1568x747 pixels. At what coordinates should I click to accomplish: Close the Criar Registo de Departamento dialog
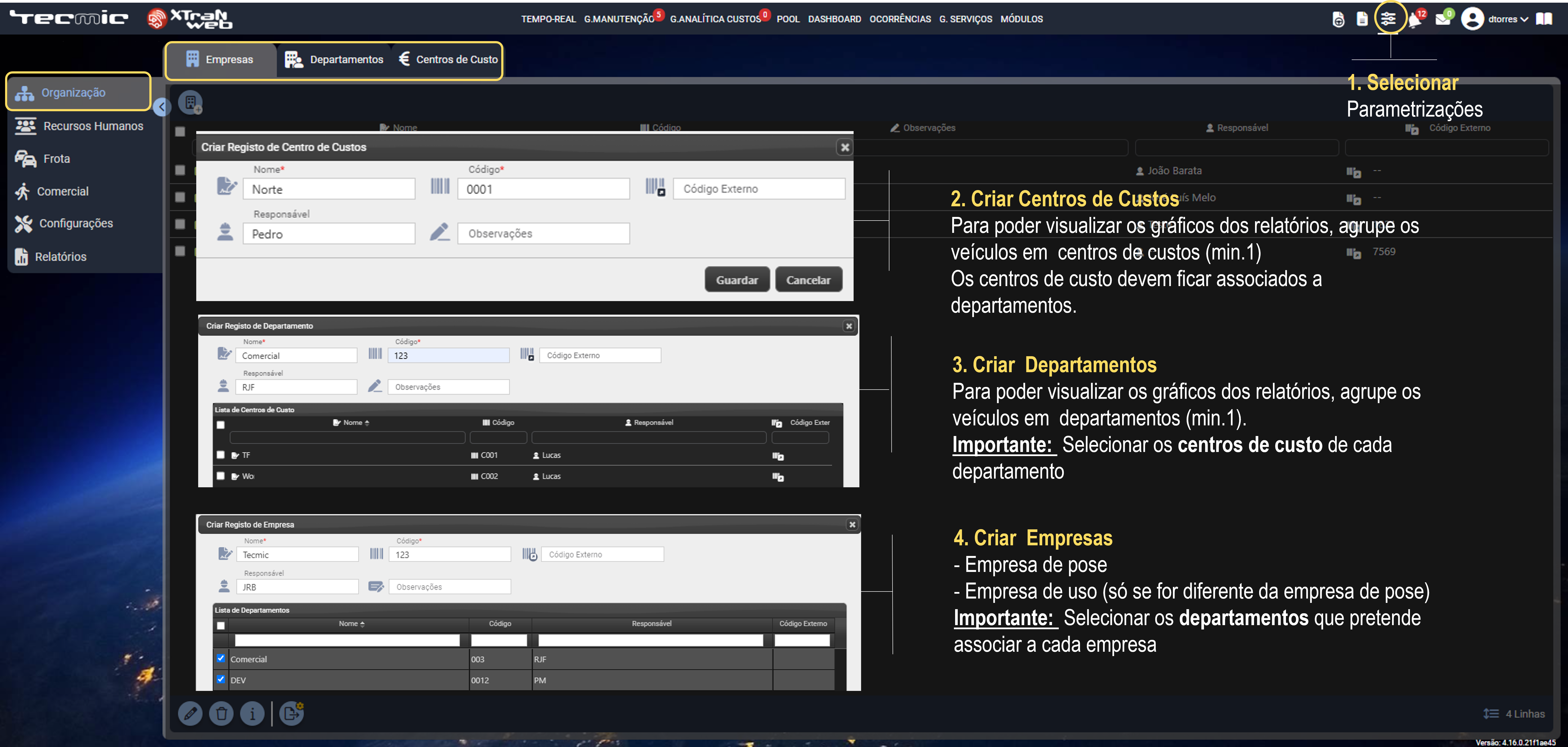click(x=849, y=326)
